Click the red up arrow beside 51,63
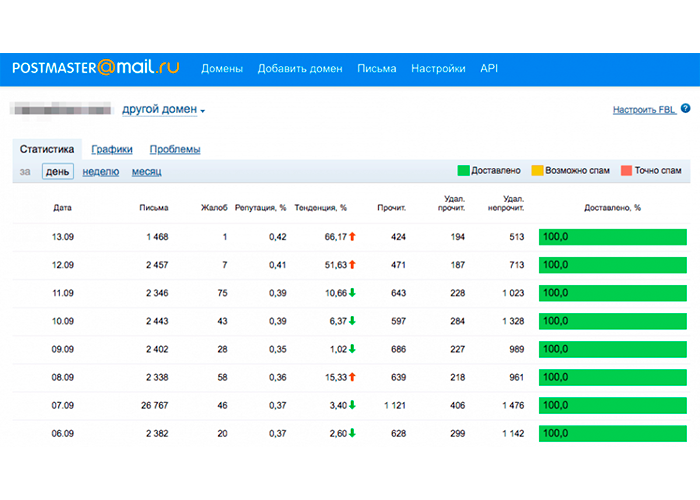Screen dimensions: 700x500 (352, 265)
